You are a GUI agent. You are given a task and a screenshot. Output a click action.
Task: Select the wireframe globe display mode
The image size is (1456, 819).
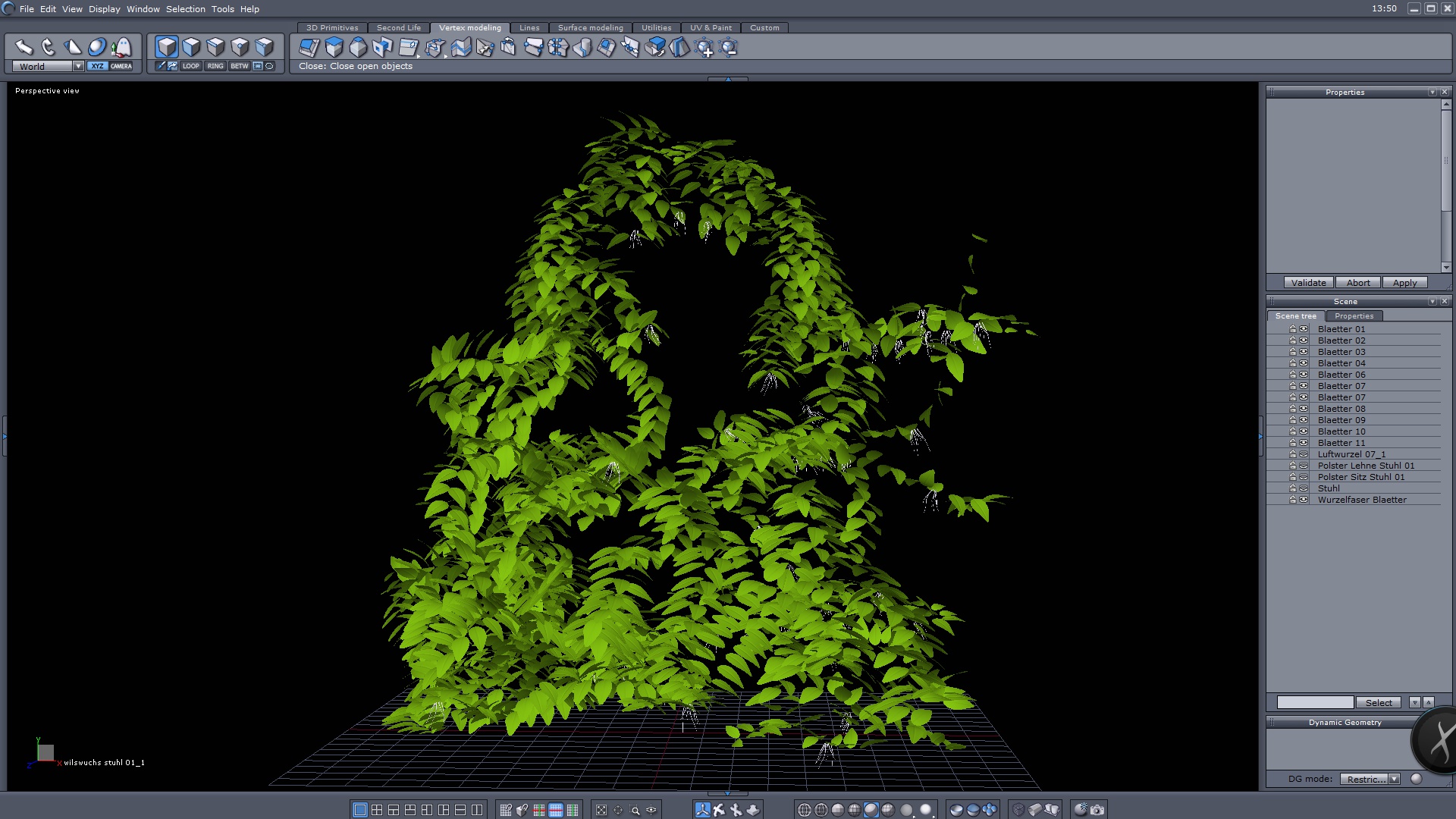pos(805,810)
